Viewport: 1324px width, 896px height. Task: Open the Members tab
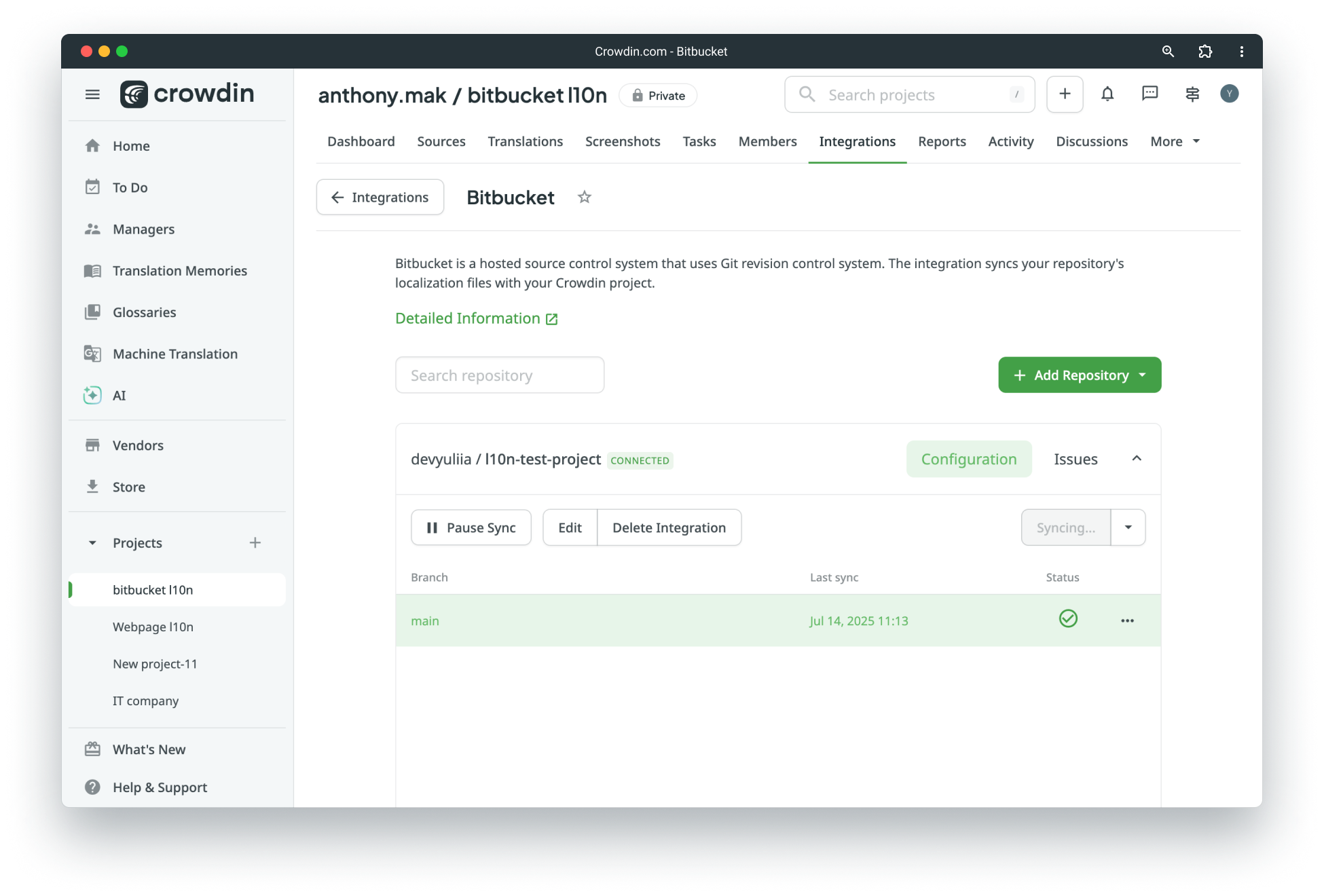[768, 141]
